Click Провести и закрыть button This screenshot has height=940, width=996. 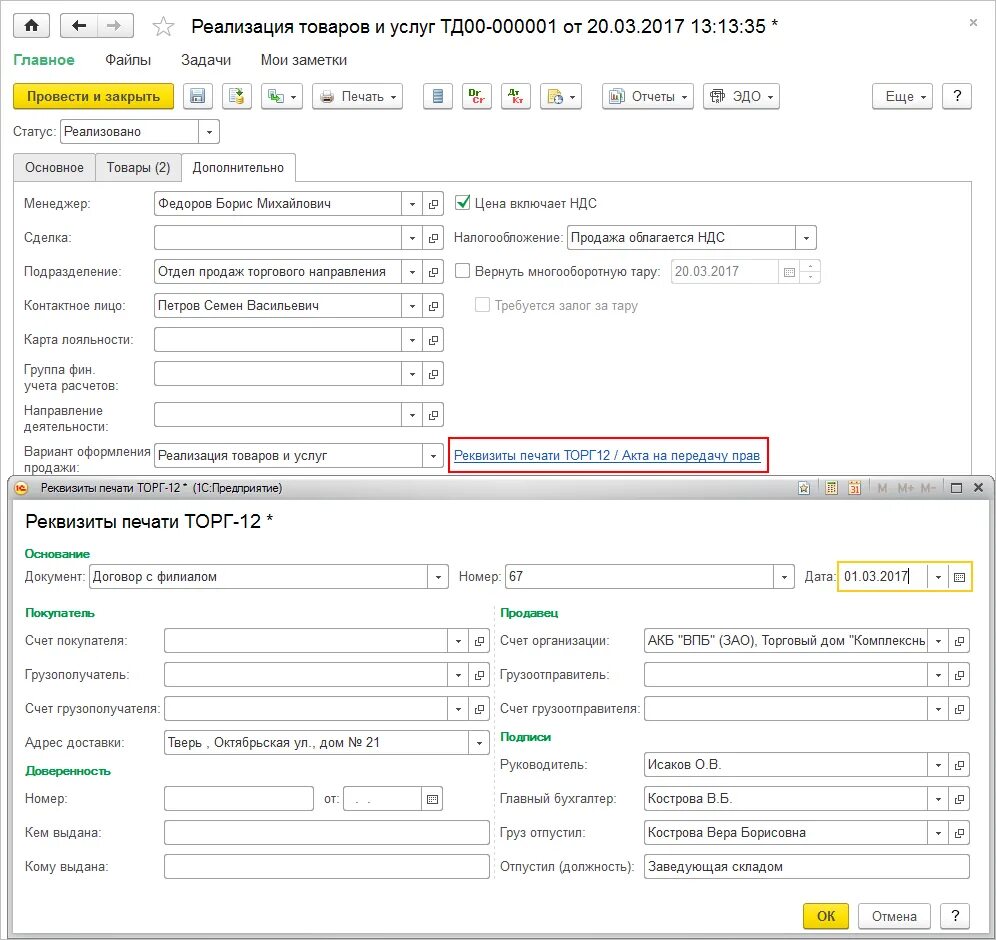pyautogui.click(x=93, y=97)
